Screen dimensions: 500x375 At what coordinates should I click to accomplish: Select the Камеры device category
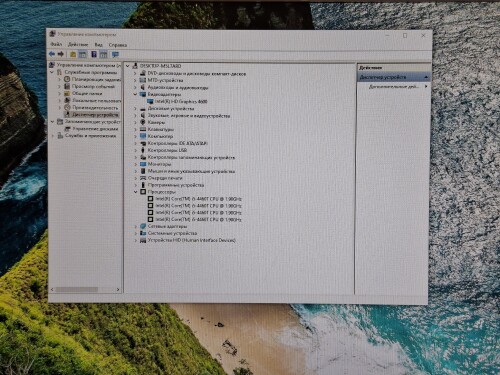click(x=156, y=122)
